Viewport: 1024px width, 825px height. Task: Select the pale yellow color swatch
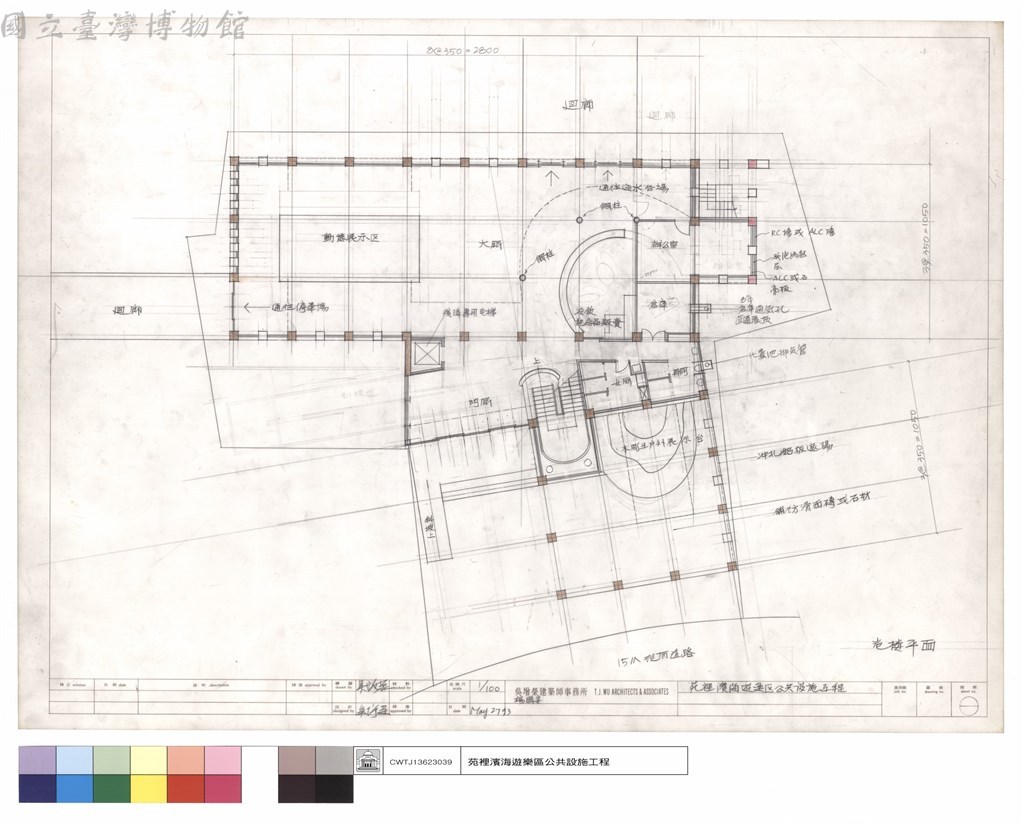[149, 761]
